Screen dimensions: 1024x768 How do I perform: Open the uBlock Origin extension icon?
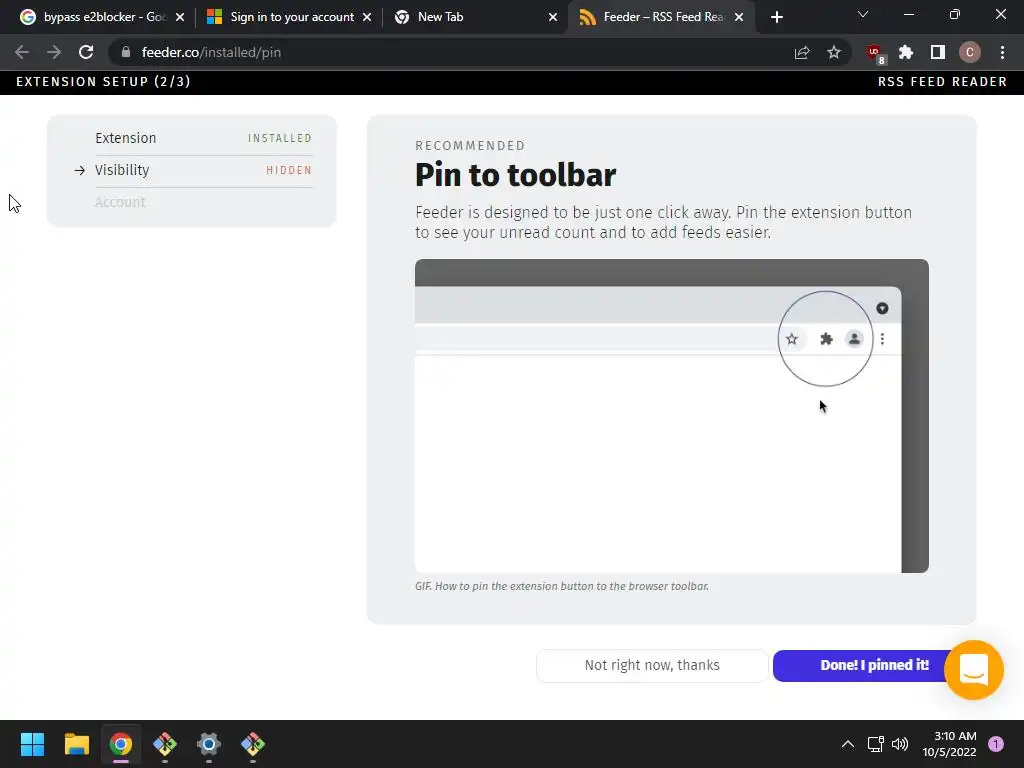point(875,53)
